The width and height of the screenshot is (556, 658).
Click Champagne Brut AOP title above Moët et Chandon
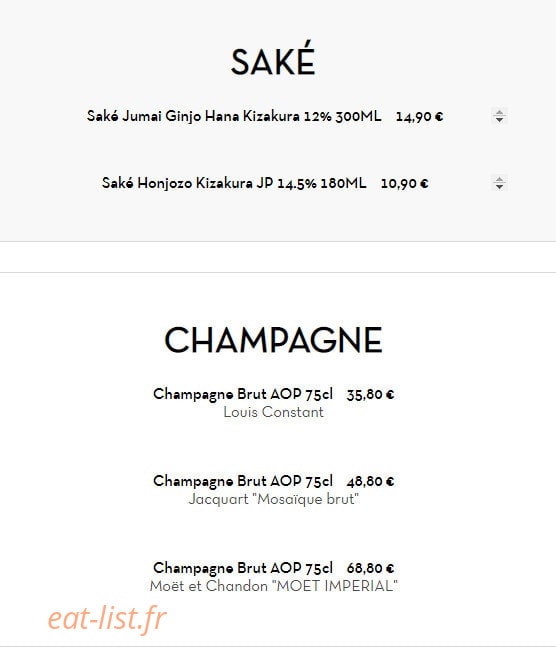tap(243, 568)
